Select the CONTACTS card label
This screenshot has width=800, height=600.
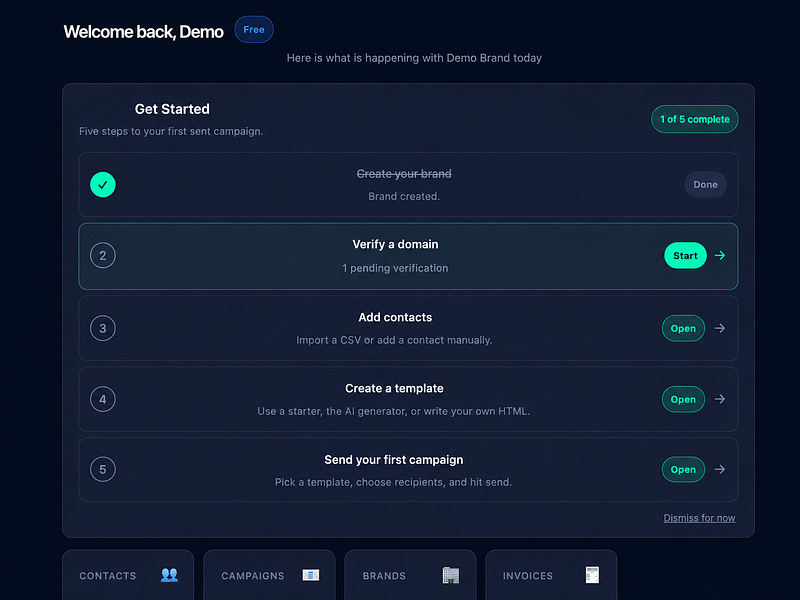(x=108, y=576)
